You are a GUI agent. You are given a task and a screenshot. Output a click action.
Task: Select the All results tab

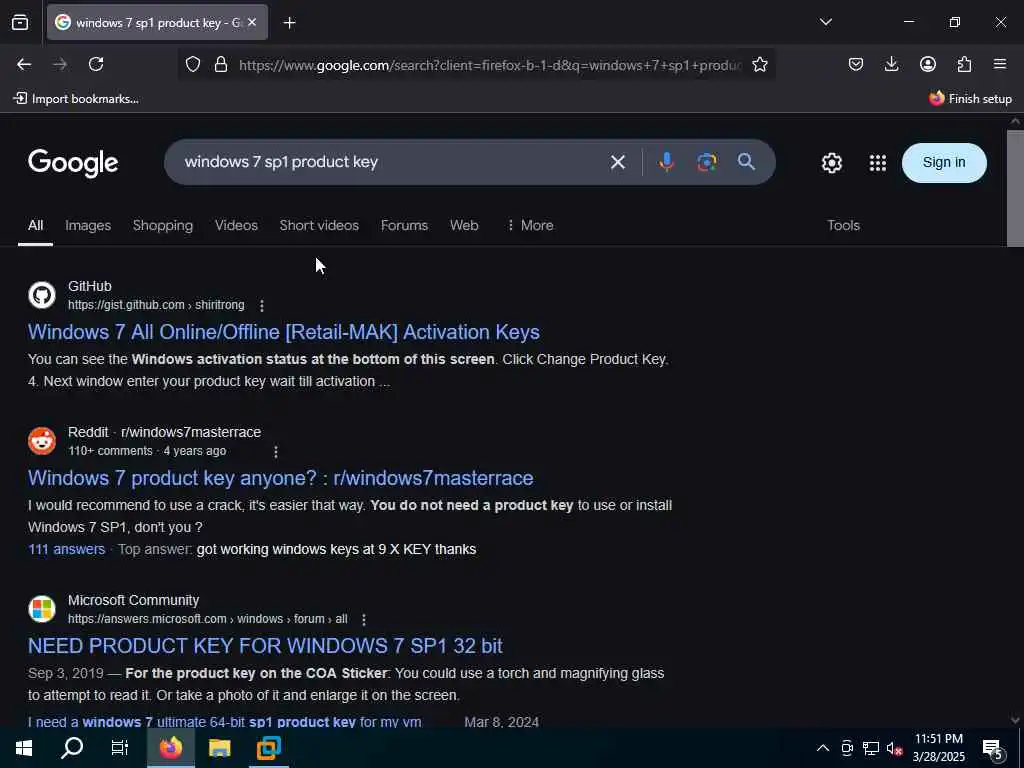point(35,225)
